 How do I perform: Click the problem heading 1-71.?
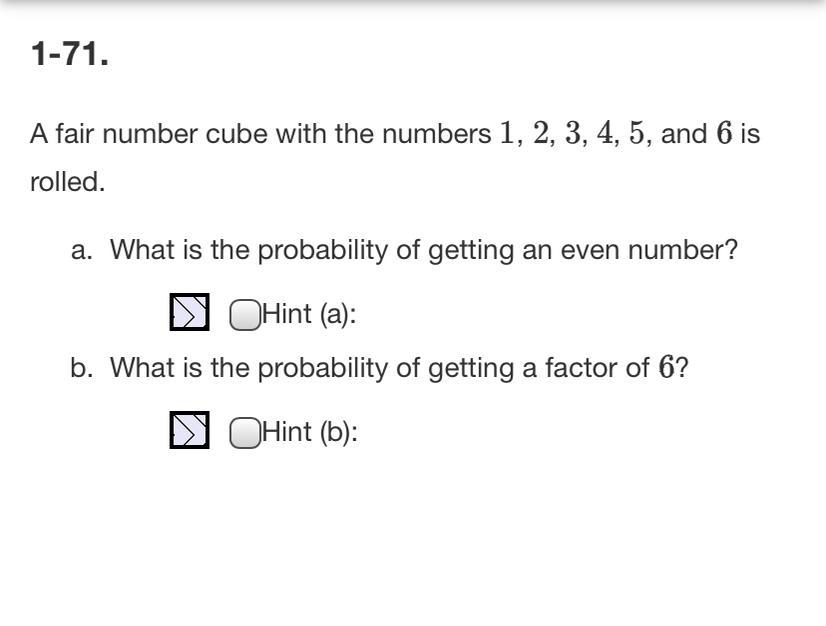coord(70,54)
